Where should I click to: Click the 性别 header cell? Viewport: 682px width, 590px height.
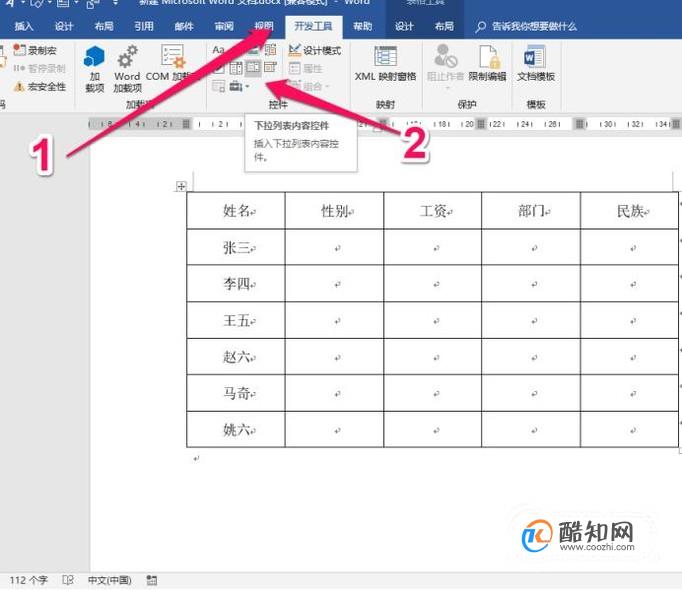click(x=334, y=211)
